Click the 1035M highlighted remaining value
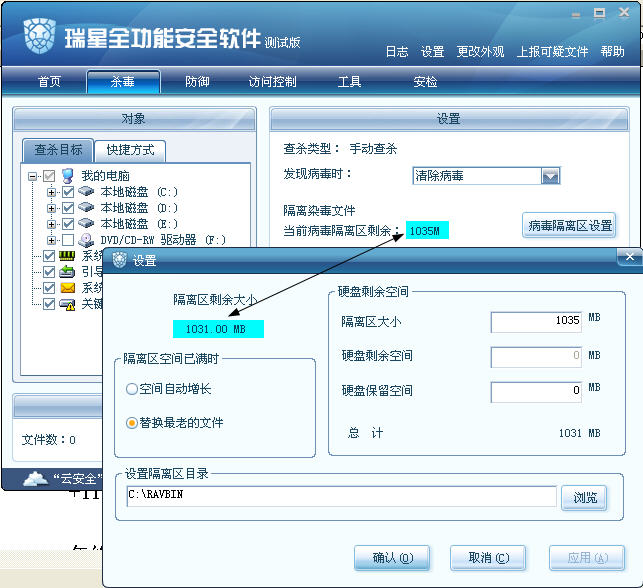Screen dimensions: 643x588 tap(427, 230)
